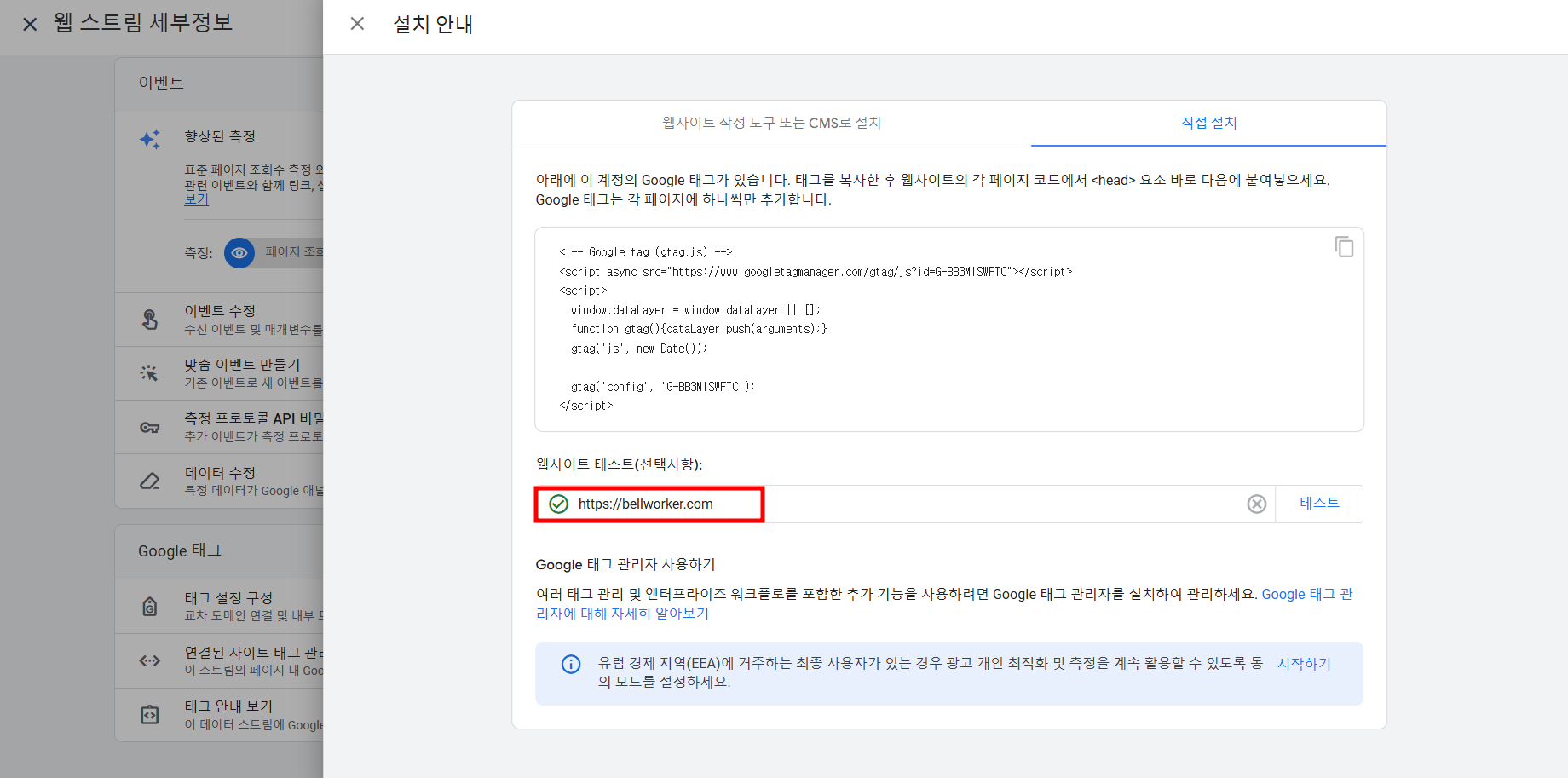Click the Google 태그 section header

[180, 550]
